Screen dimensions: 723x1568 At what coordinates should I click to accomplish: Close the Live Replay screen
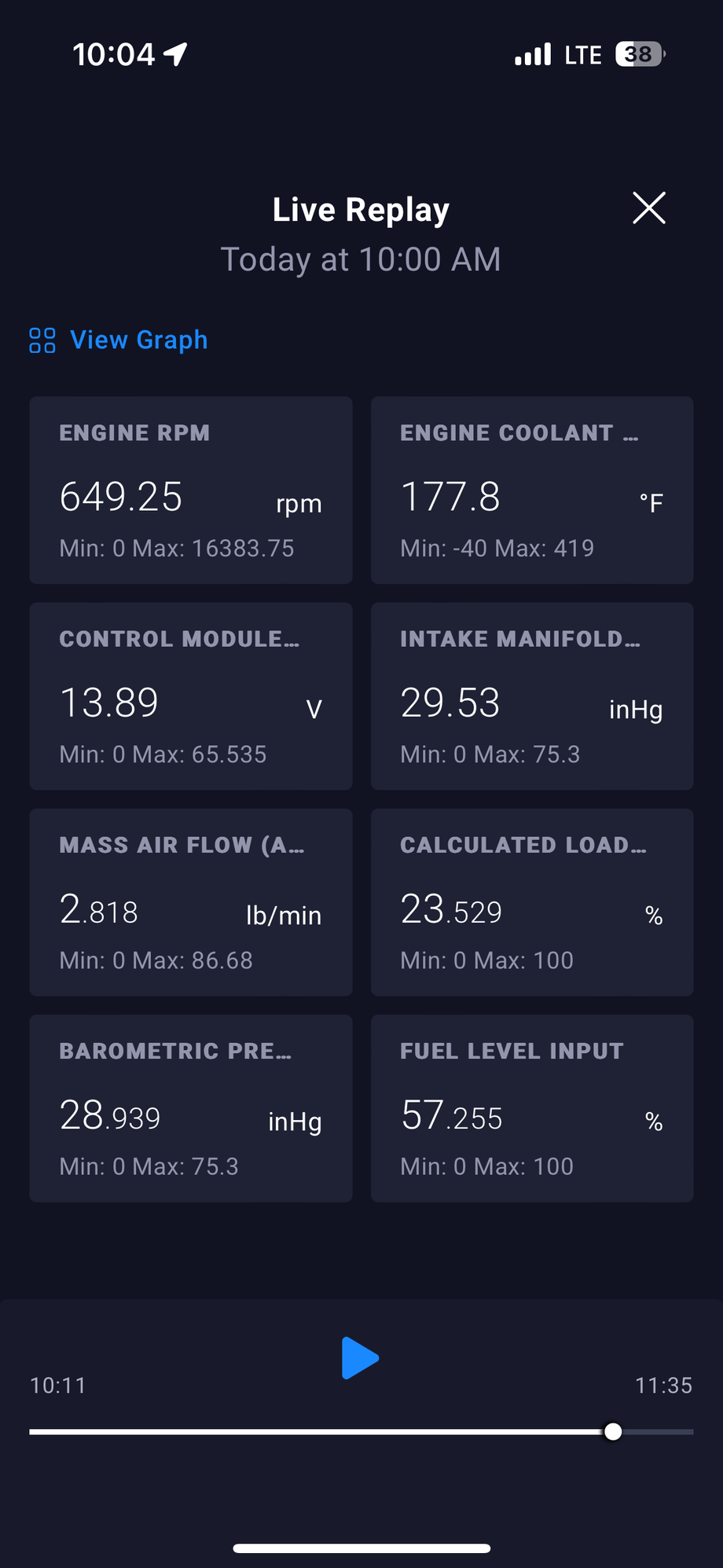(649, 208)
